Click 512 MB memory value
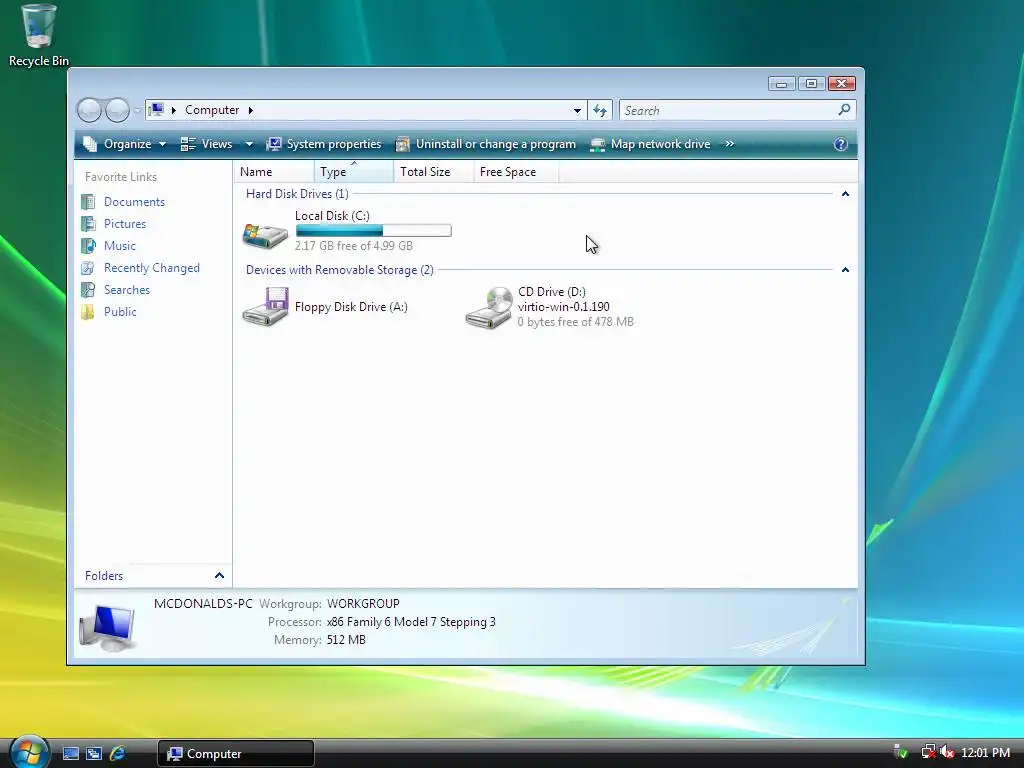Image resolution: width=1024 pixels, height=768 pixels. coord(346,640)
